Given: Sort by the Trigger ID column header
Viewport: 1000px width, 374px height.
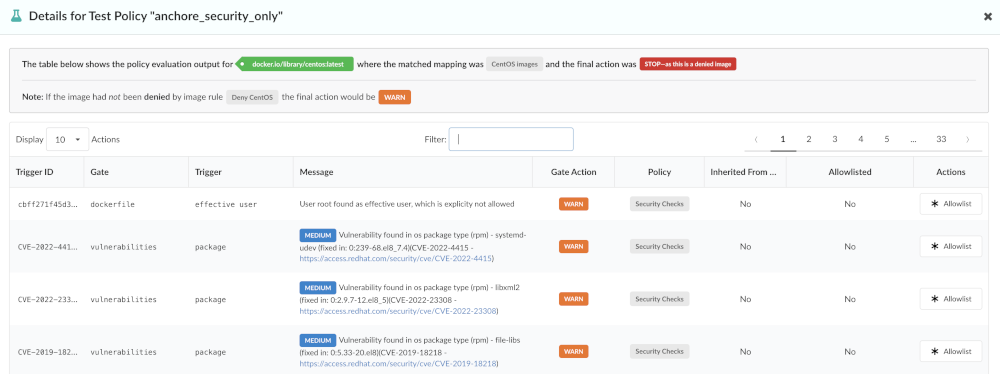Looking at the screenshot, I should tap(33, 172).
